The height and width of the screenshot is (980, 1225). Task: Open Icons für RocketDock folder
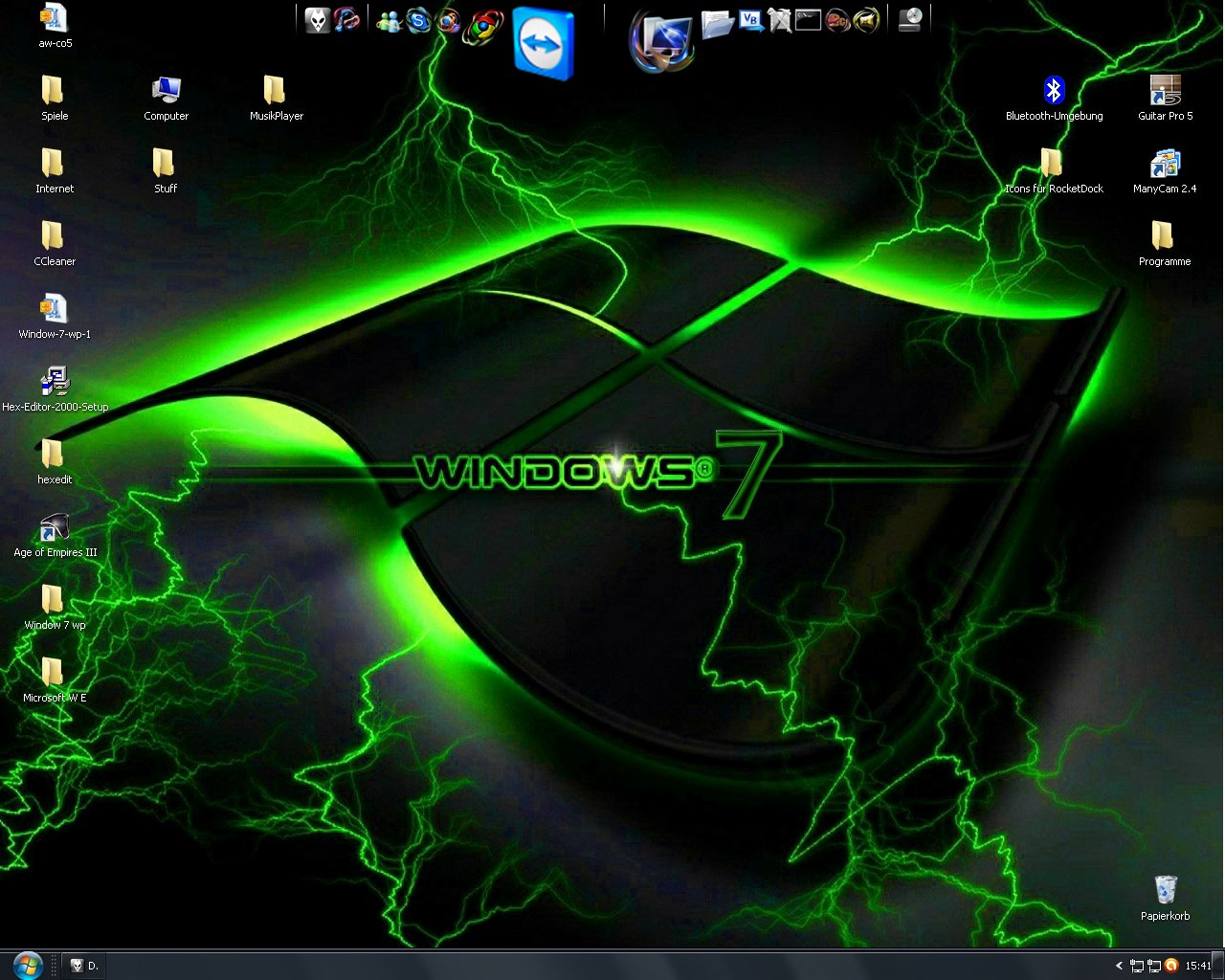(x=1054, y=171)
